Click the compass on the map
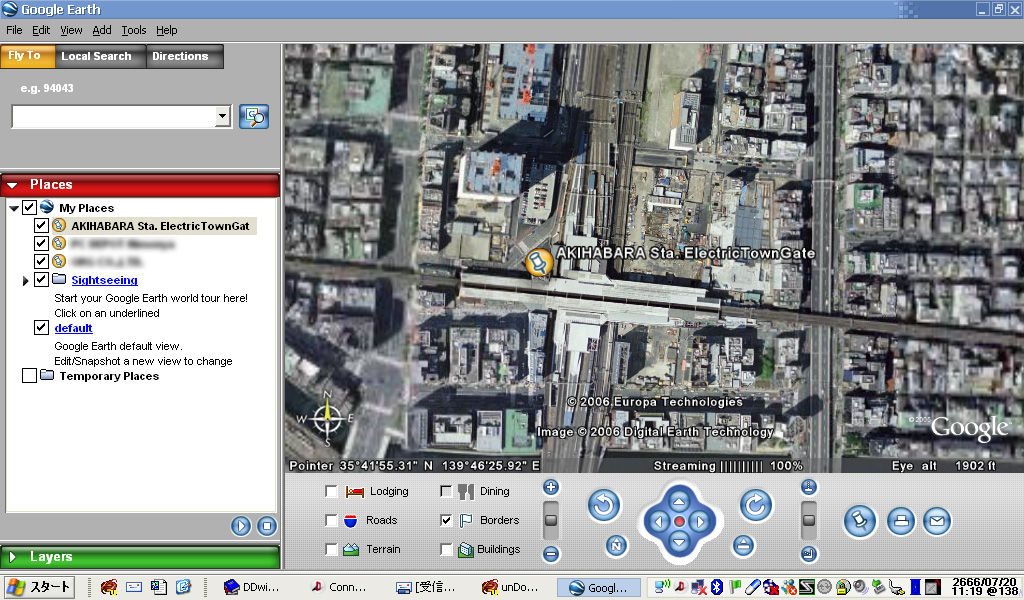The image size is (1024, 600). pyautogui.click(x=327, y=418)
